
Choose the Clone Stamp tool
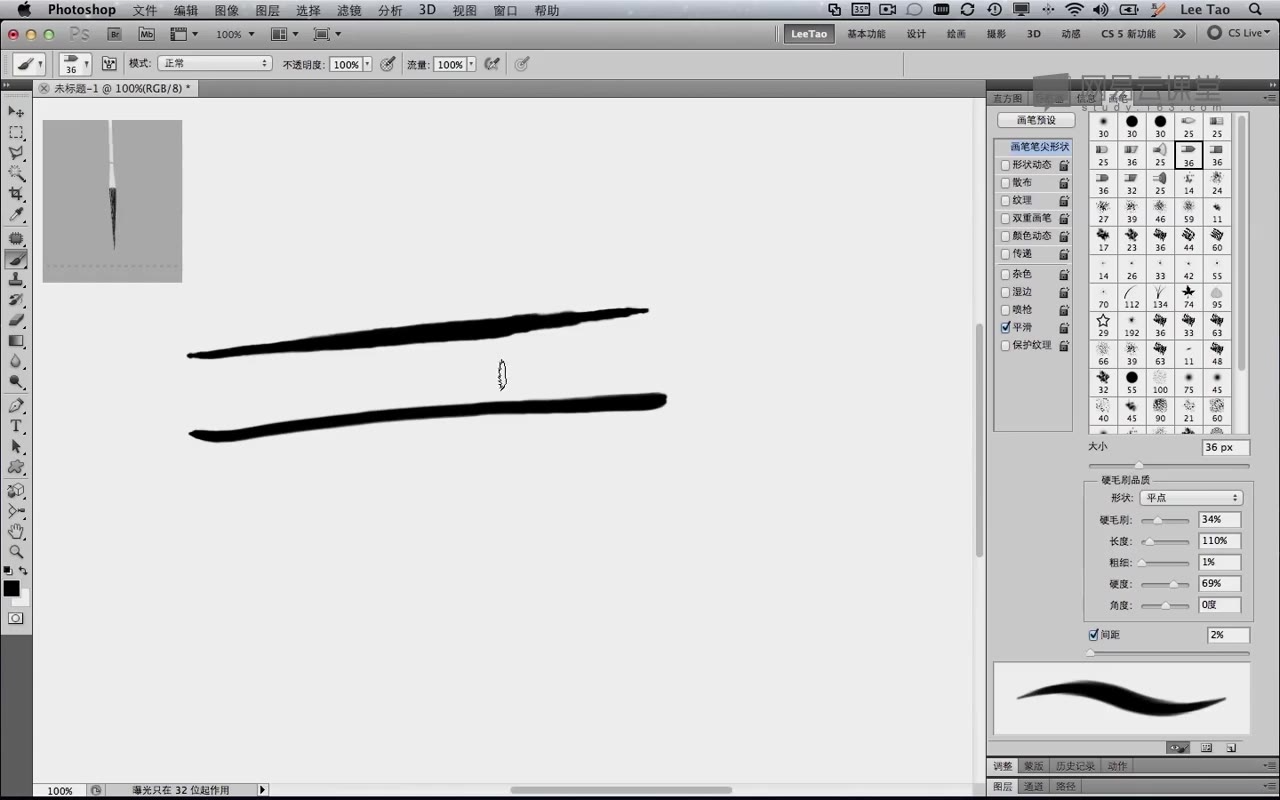[16, 280]
